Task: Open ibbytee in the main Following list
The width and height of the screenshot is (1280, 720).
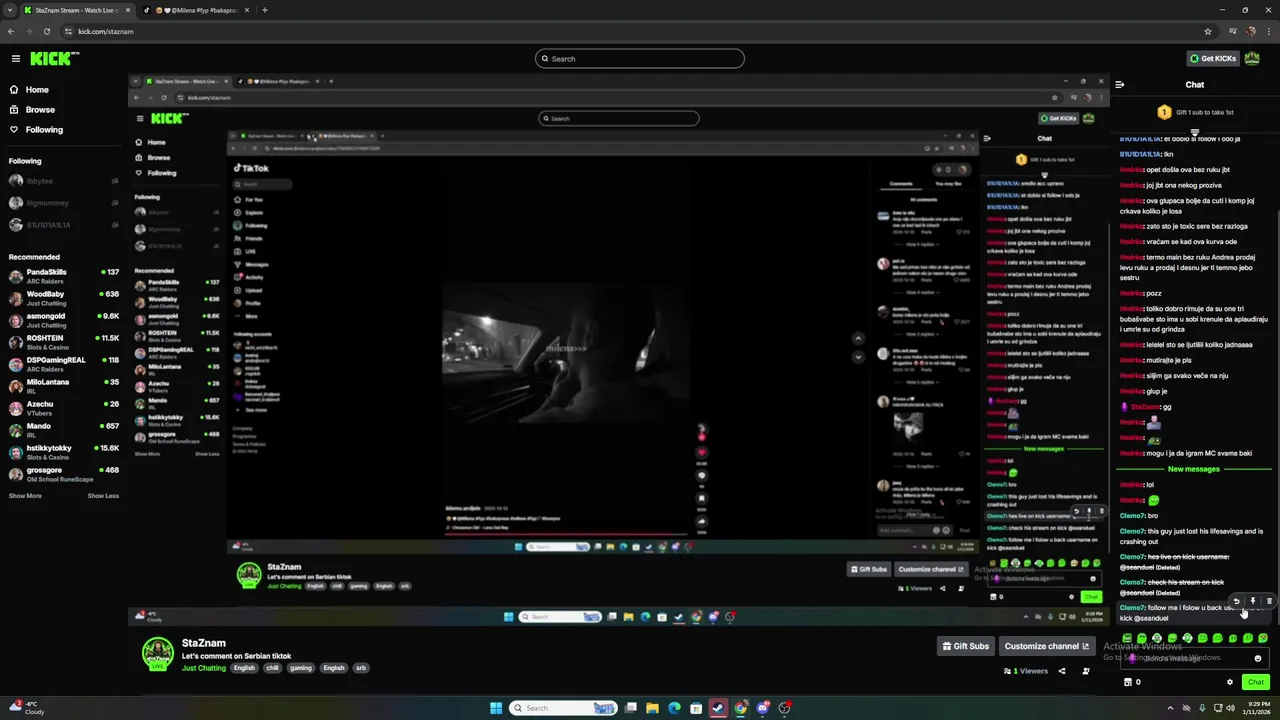Action: click(62, 181)
